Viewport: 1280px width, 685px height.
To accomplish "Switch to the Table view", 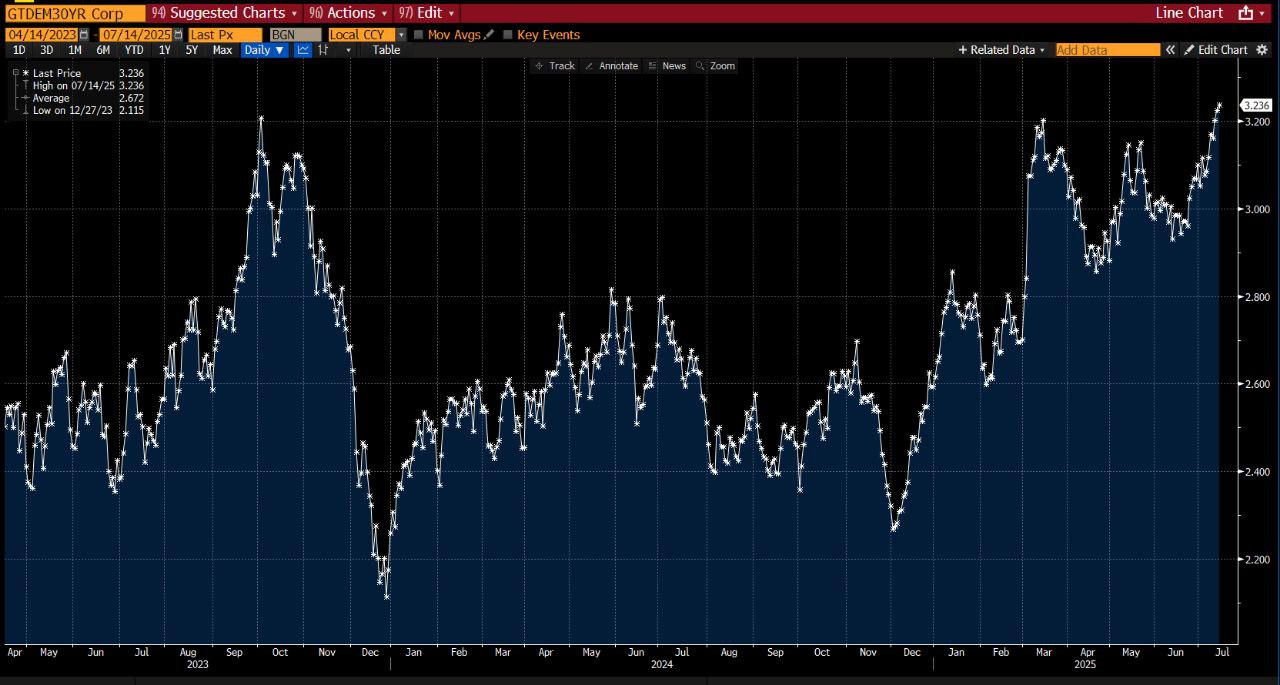I will tap(386, 50).
